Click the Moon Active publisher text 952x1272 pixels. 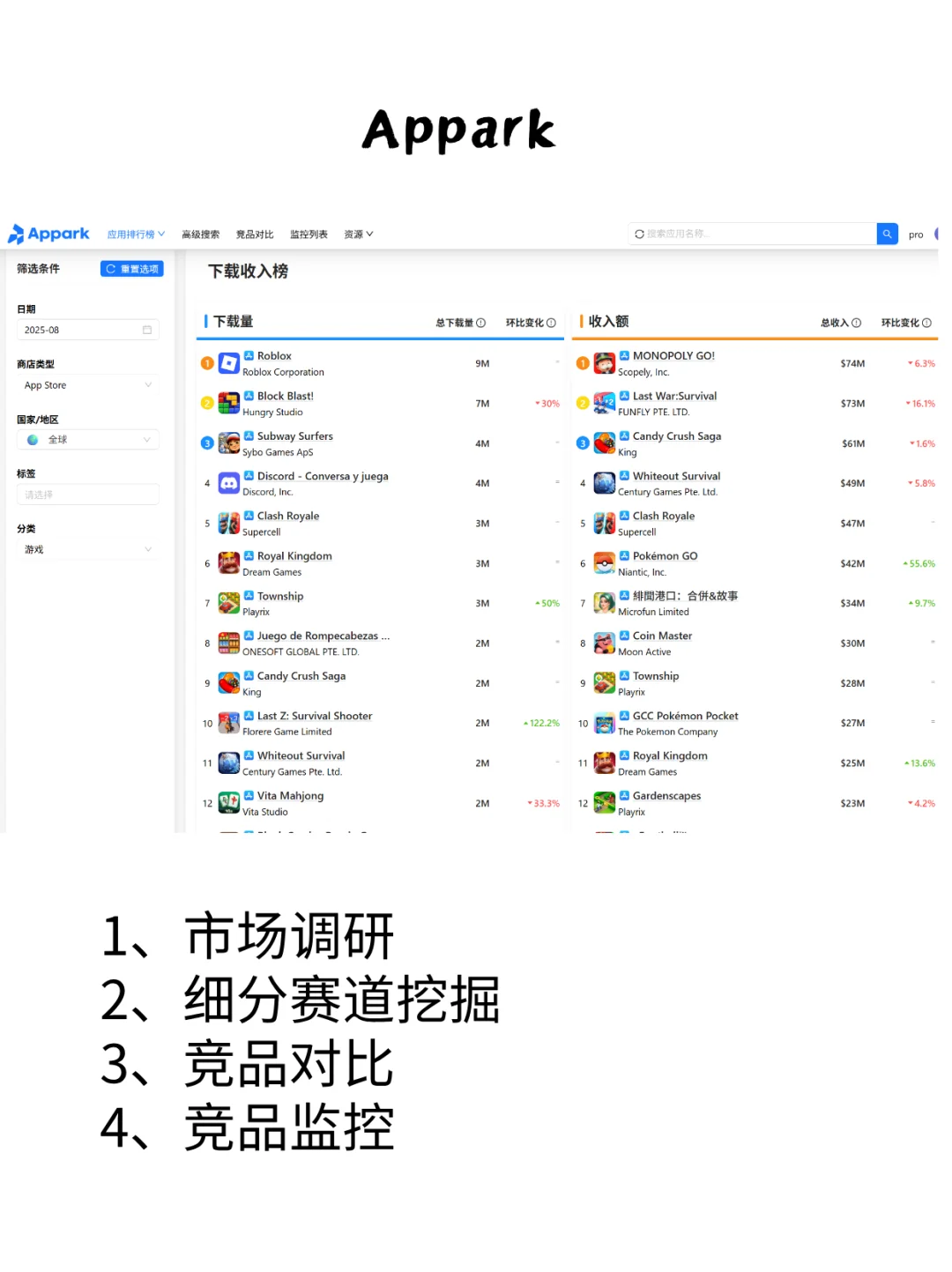644,652
